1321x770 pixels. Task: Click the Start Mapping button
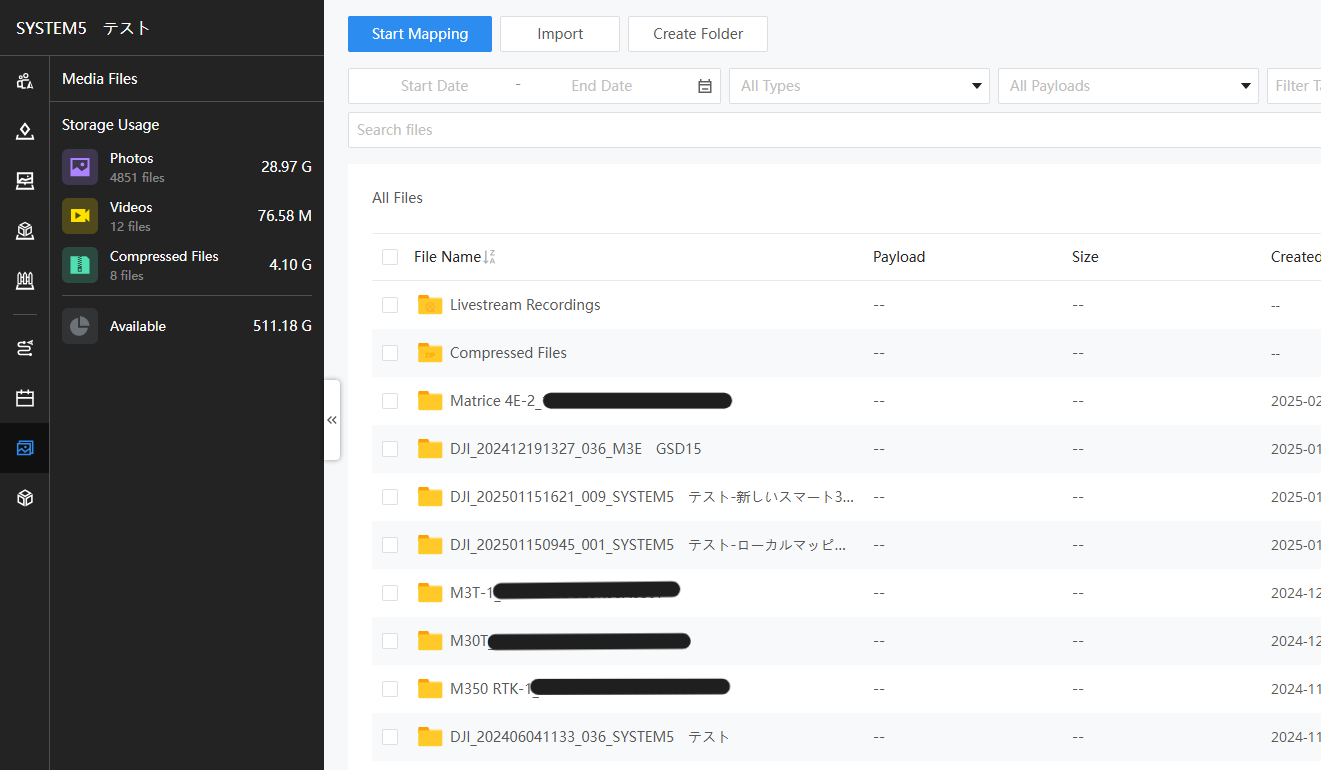[420, 34]
